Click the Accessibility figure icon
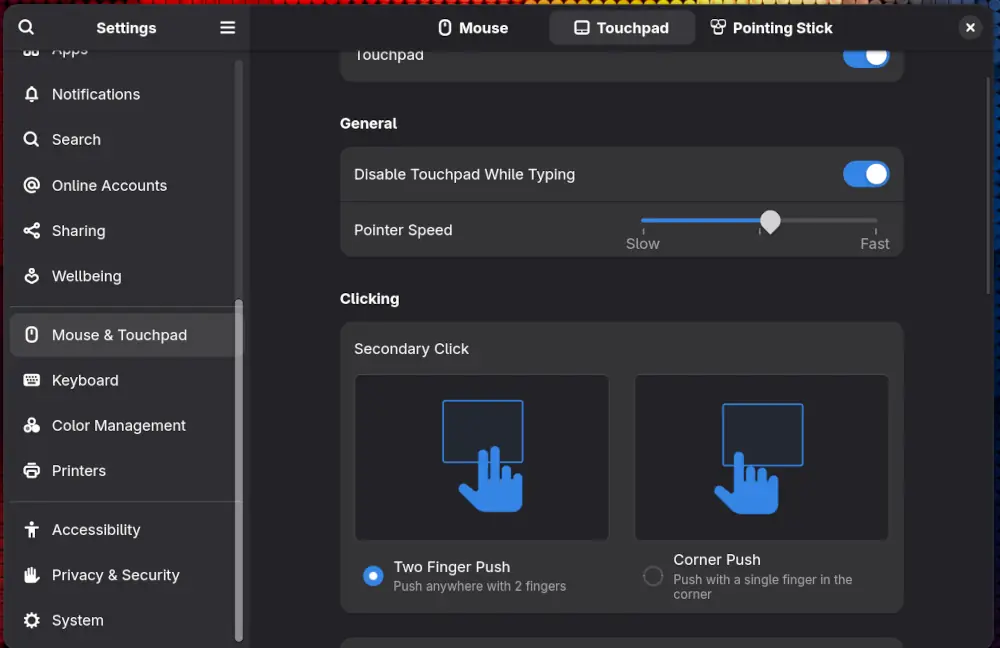The width and height of the screenshot is (1000, 648). [31, 529]
